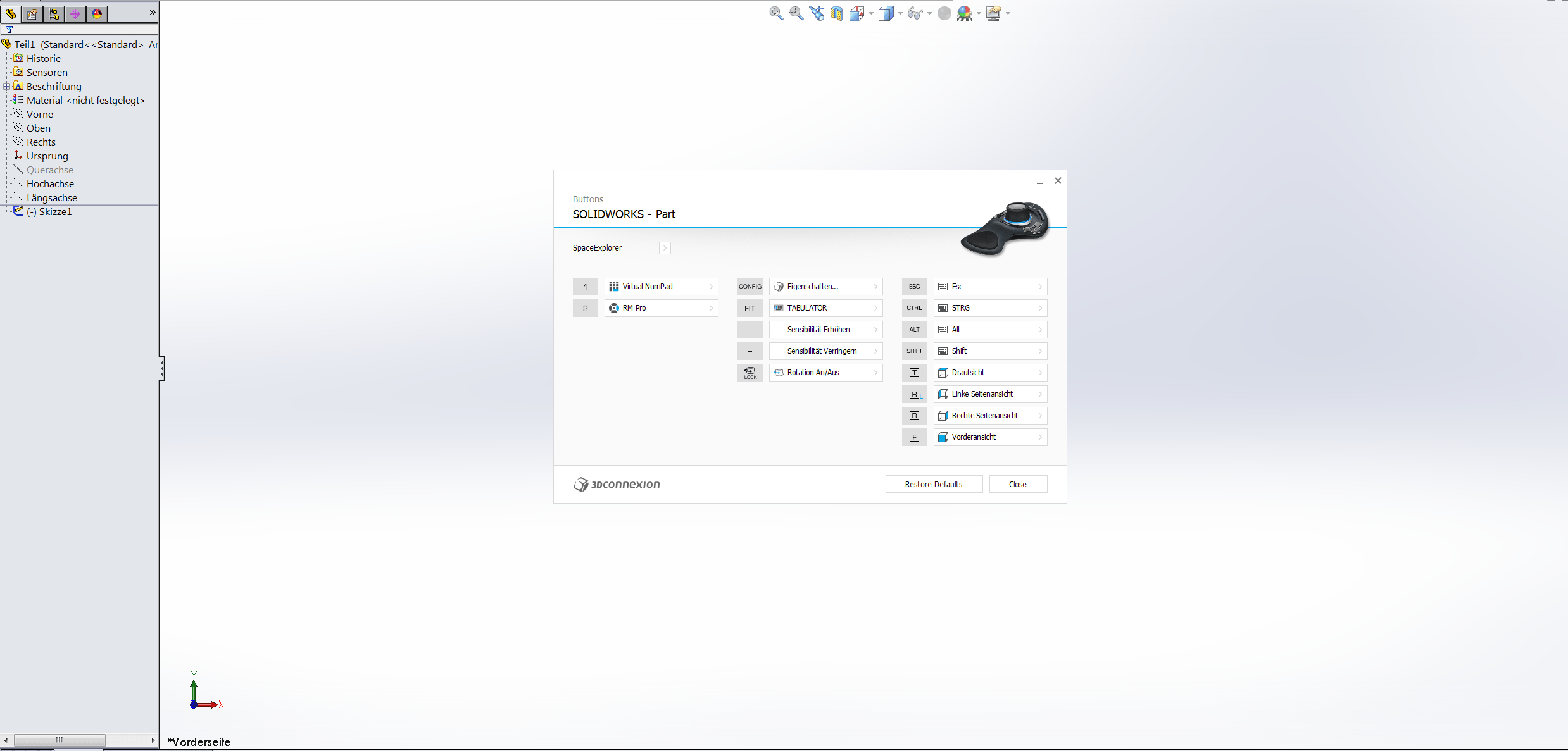
Task: Switch to the DimXpertManager tab
Action: 75,13
